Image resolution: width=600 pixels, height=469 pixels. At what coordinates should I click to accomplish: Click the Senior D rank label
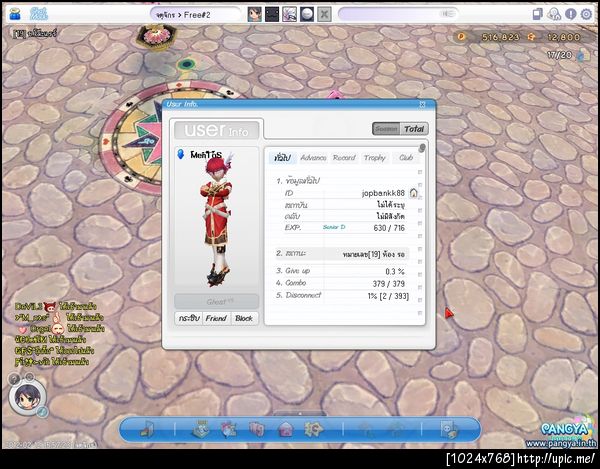coord(334,227)
